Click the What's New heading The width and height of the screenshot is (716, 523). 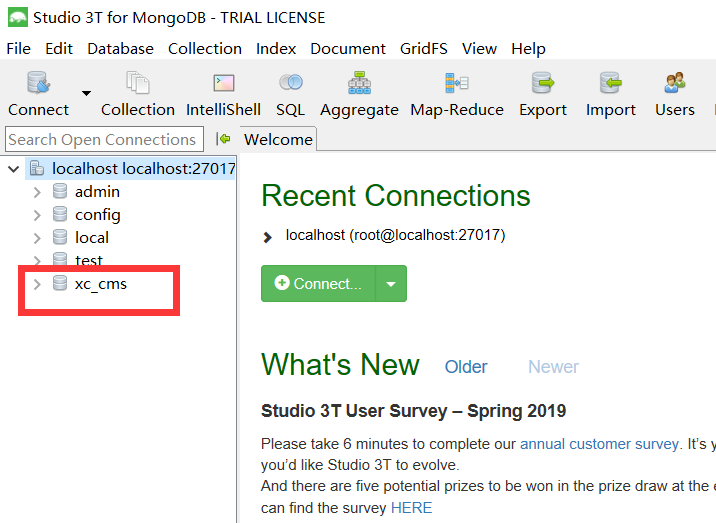pyautogui.click(x=340, y=365)
